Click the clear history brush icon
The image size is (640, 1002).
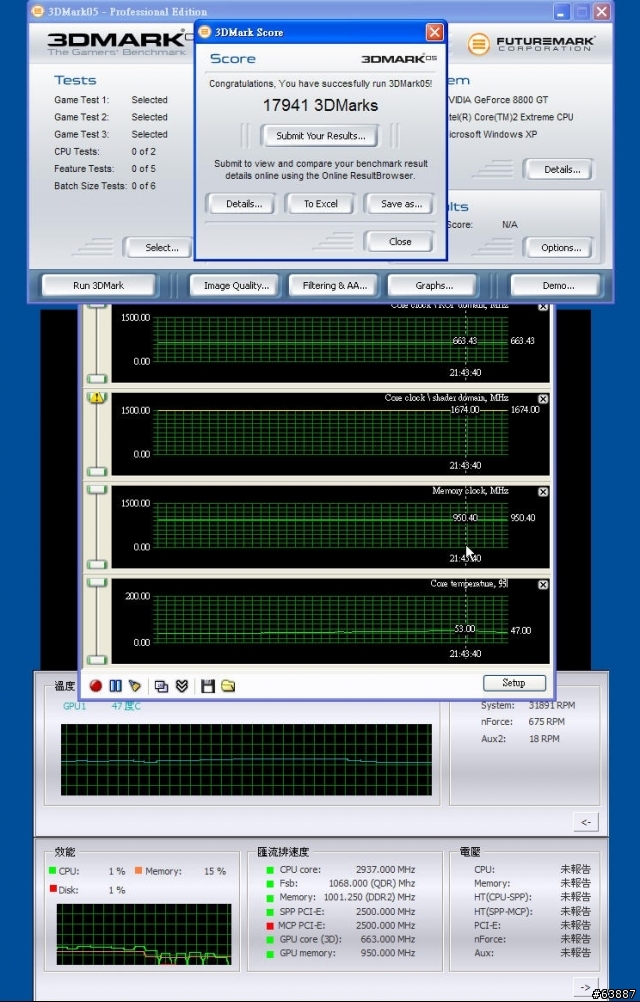[x=135, y=686]
